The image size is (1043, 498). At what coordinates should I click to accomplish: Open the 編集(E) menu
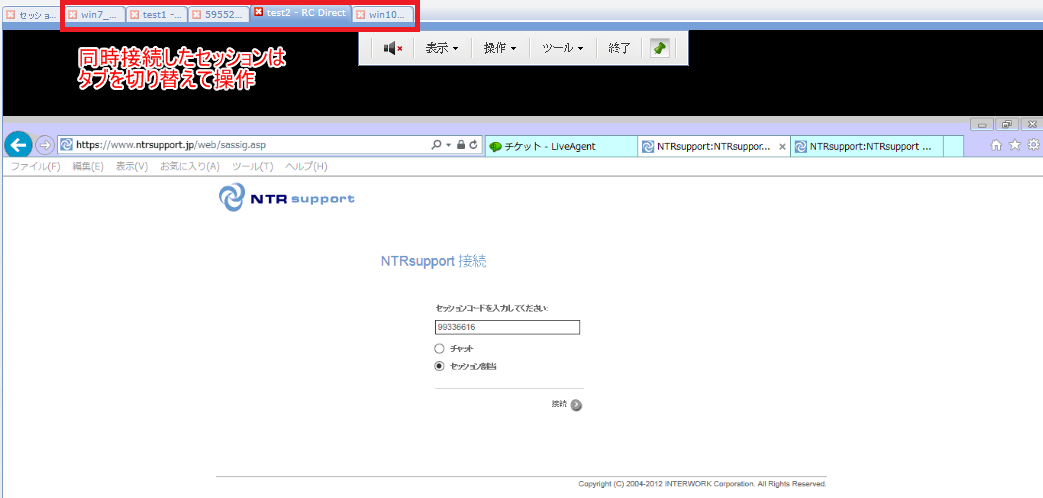88,167
